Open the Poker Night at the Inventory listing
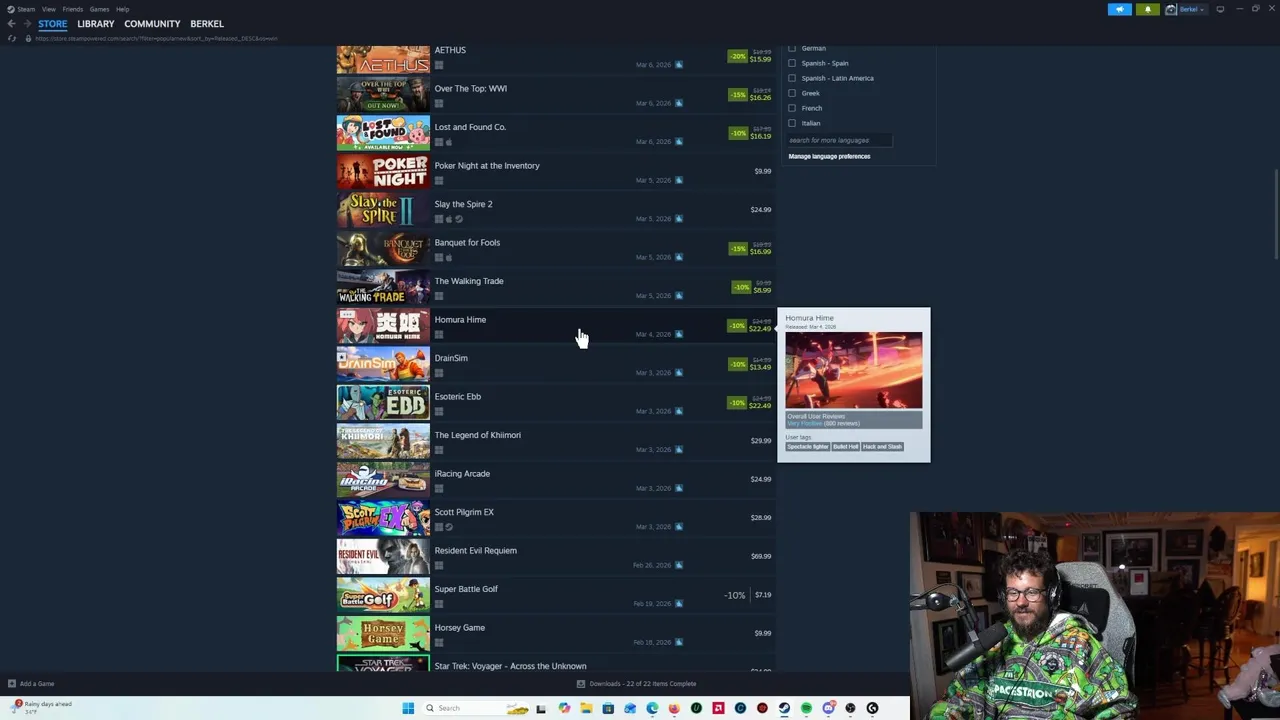1280x720 pixels. tap(555, 172)
